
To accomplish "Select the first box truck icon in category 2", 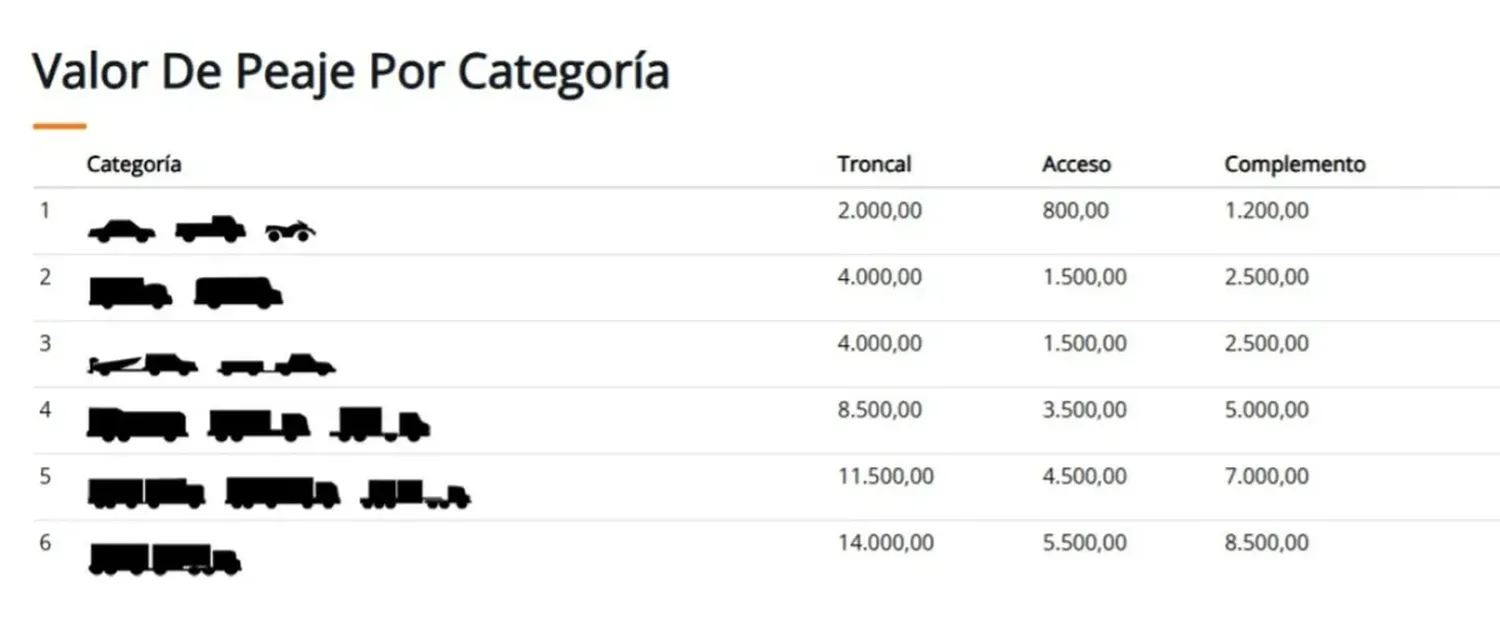I will point(130,293).
